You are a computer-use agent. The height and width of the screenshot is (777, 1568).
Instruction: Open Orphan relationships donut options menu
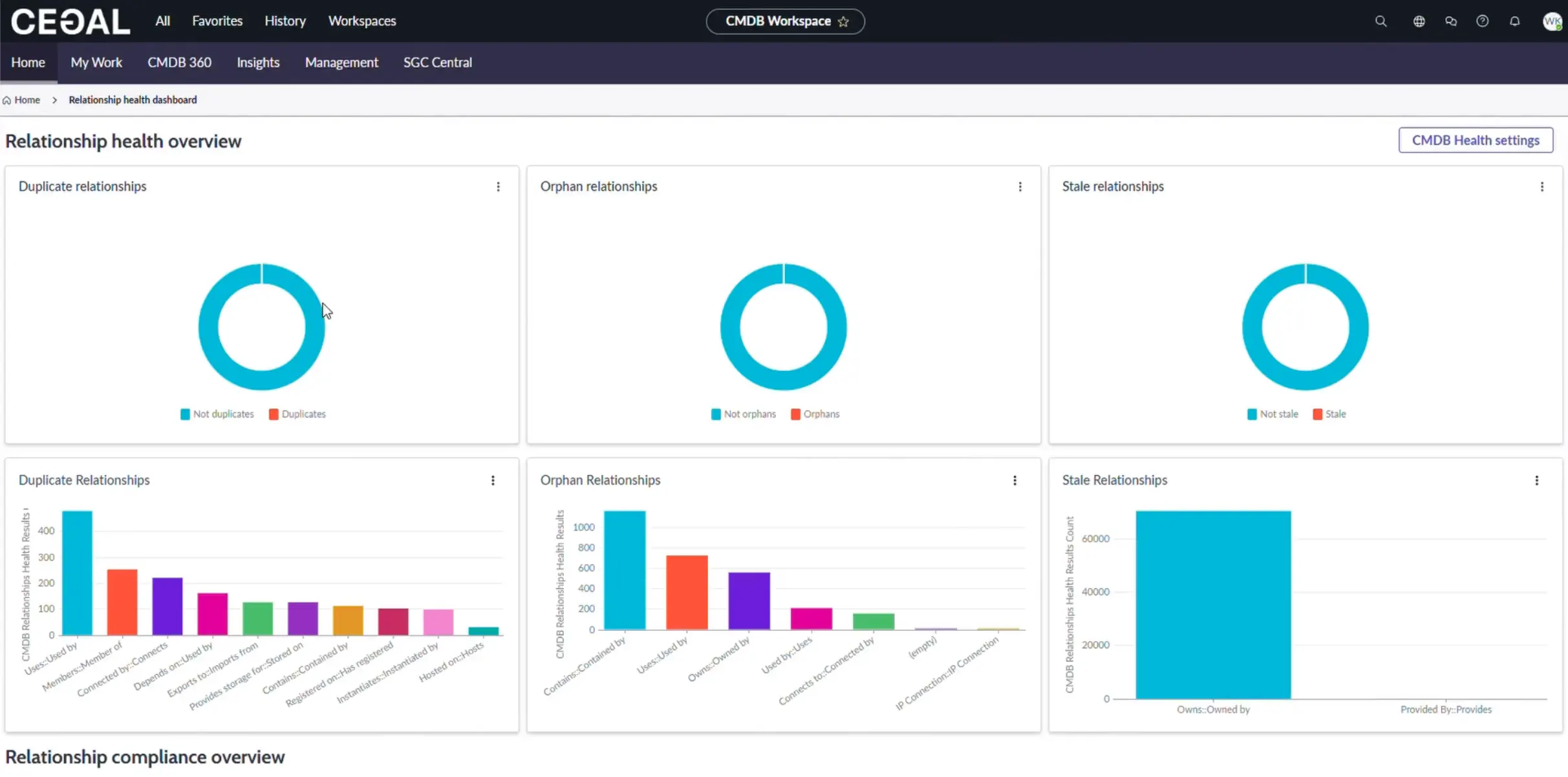click(1020, 187)
